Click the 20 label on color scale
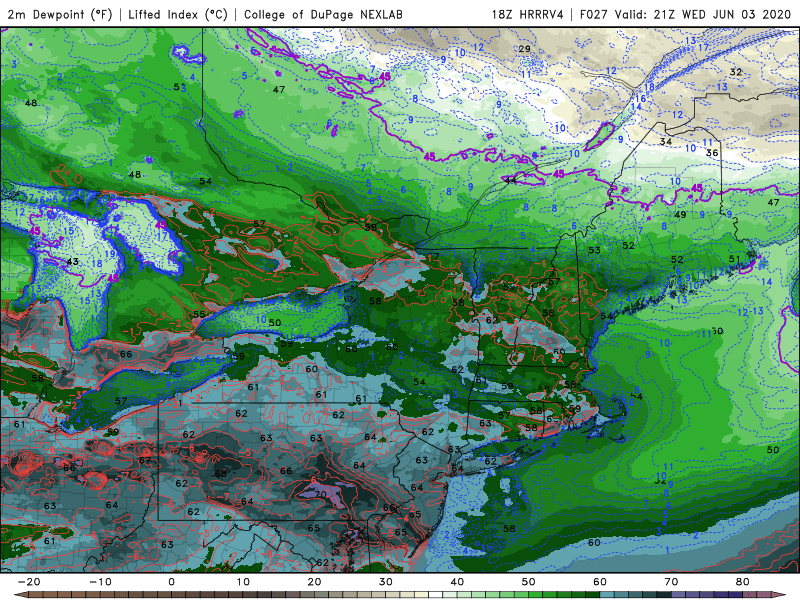Image resolution: width=800 pixels, height=600 pixels. point(314,582)
